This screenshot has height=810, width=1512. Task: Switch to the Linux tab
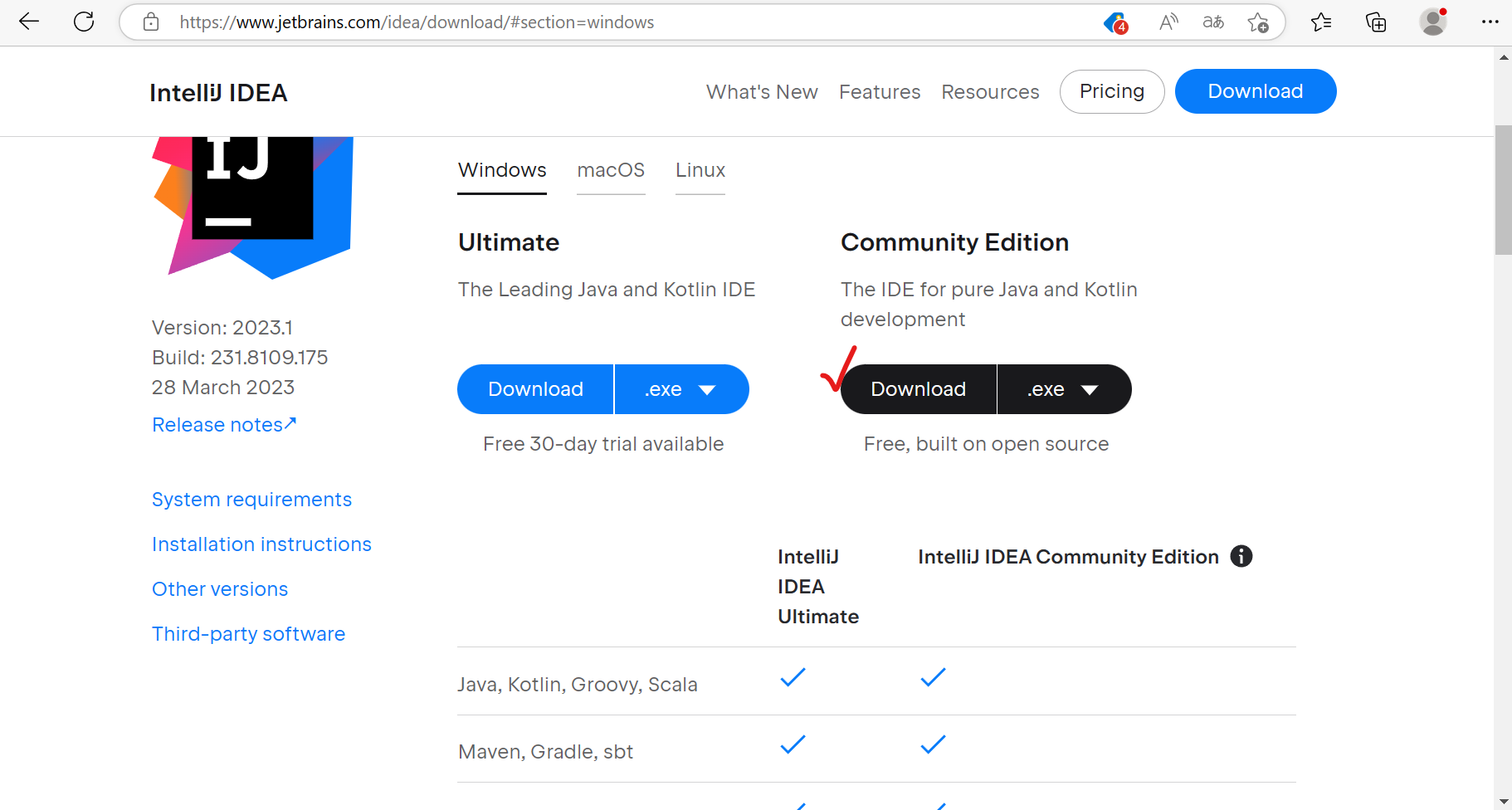tap(700, 170)
